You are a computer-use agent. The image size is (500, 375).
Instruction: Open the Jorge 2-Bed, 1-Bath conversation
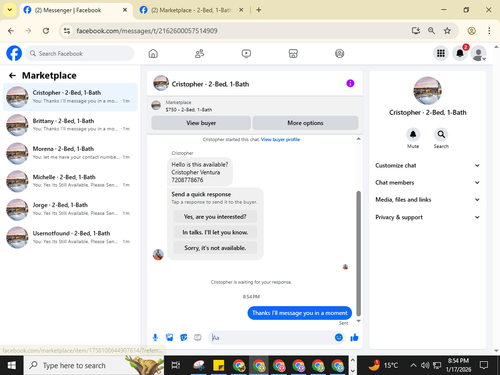(x=70, y=209)
